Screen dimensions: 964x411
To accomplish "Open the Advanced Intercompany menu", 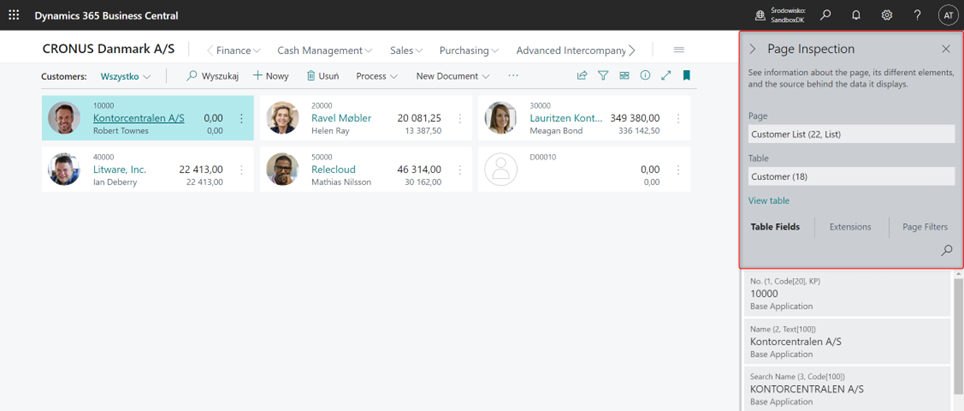I will [571, 50].
